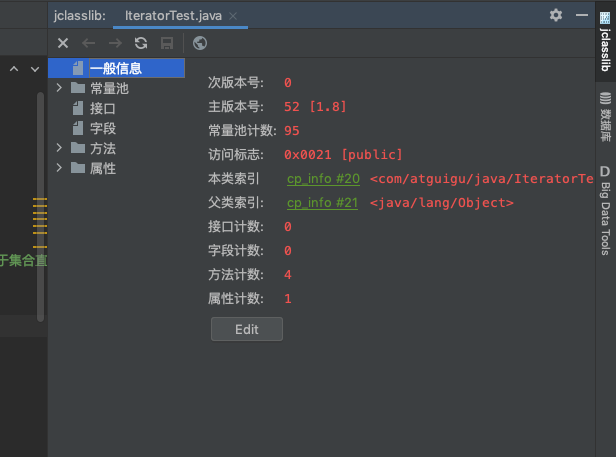Screen dimensions: 616x457
Task: Open the jclasslib side tool window
Action: (x=605, y=42)
